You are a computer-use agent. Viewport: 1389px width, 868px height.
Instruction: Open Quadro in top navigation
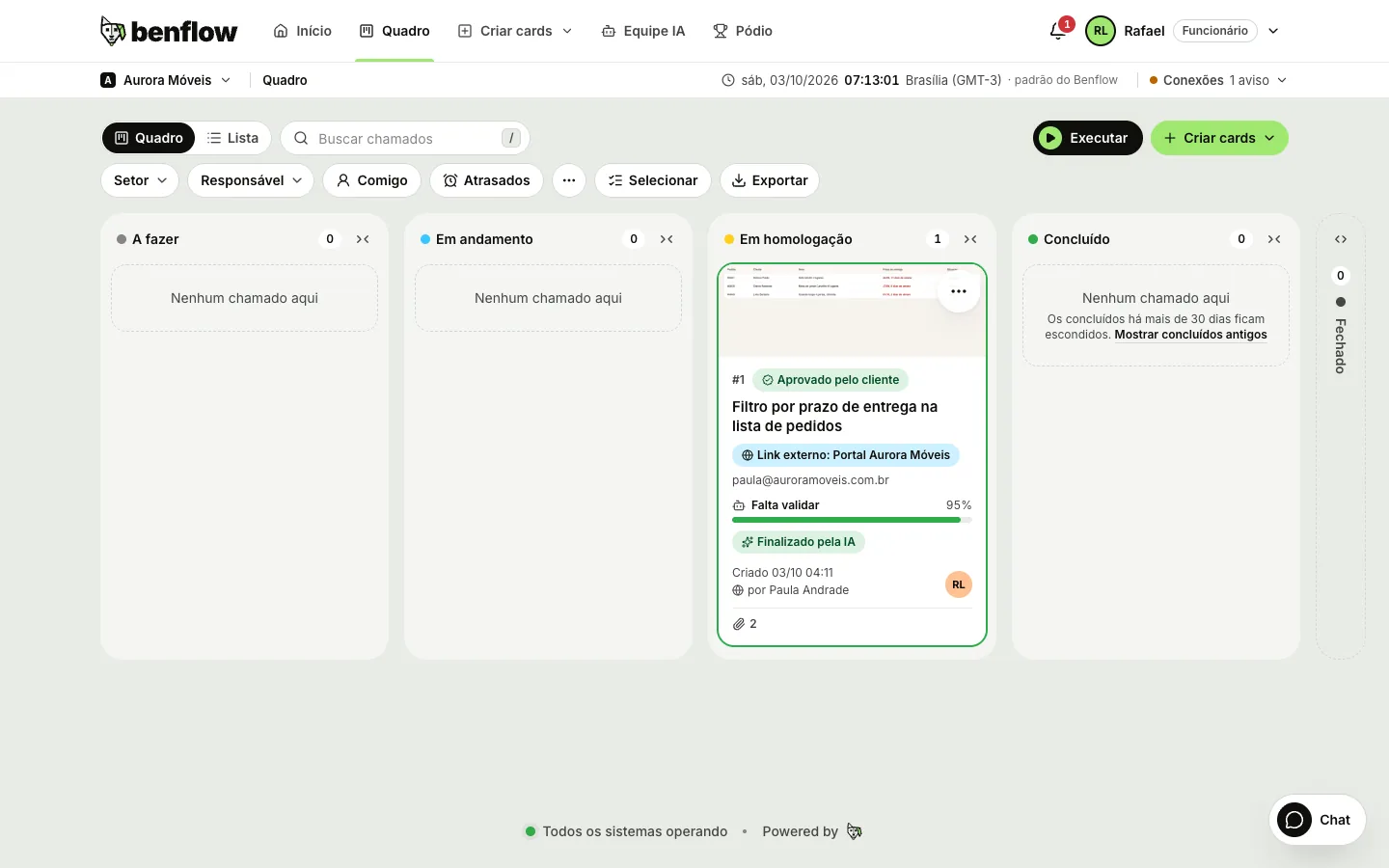tap(395, 31)
